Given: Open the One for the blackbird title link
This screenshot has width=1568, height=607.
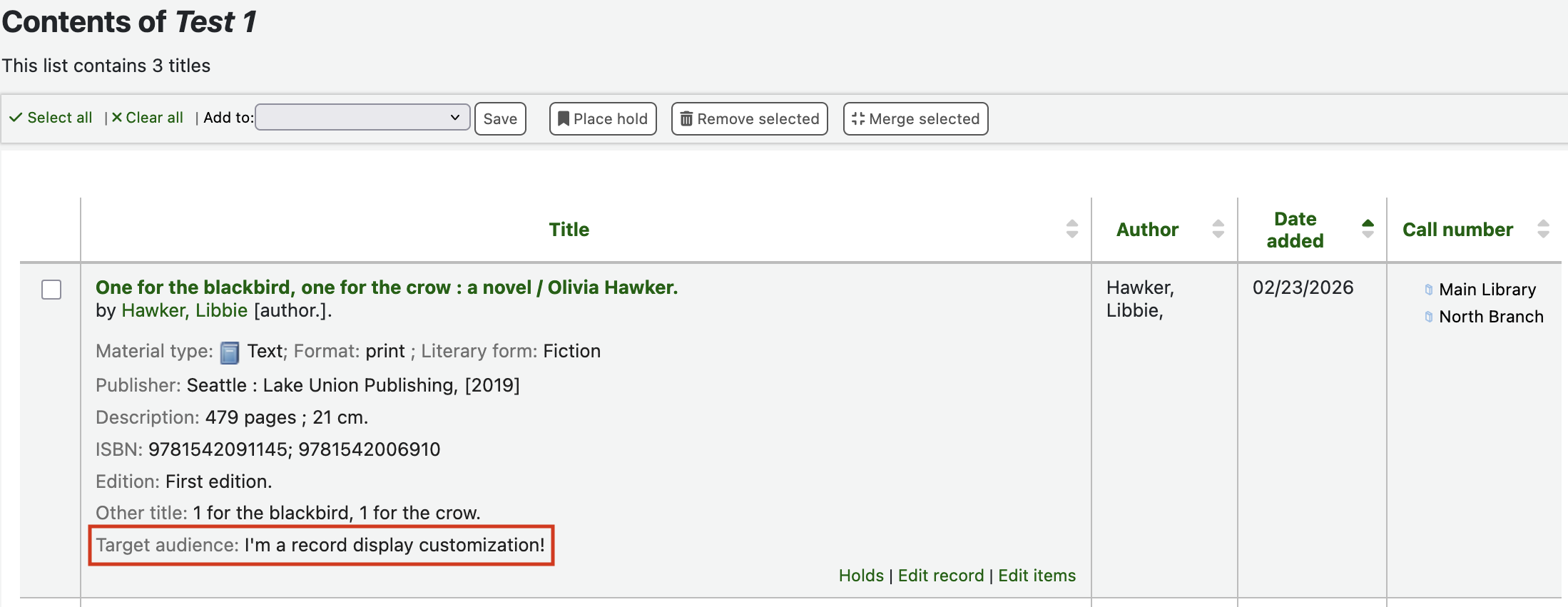Looking at the screenshot, I should tap(387, 287).
